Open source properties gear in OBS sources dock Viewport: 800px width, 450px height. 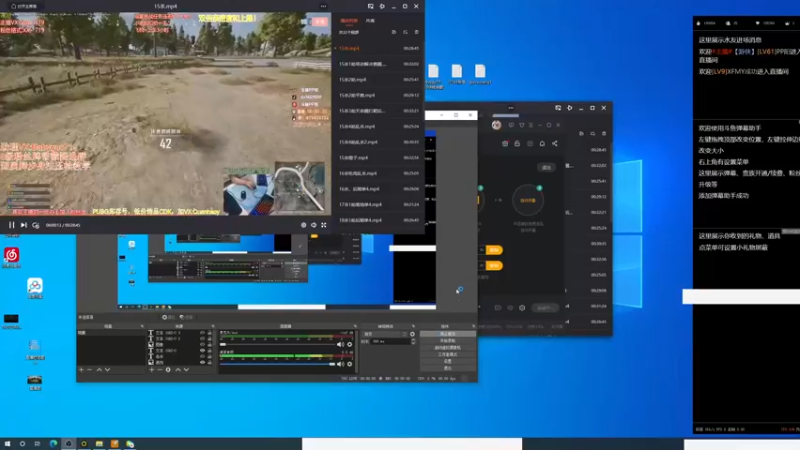click(x=168, y=369)
